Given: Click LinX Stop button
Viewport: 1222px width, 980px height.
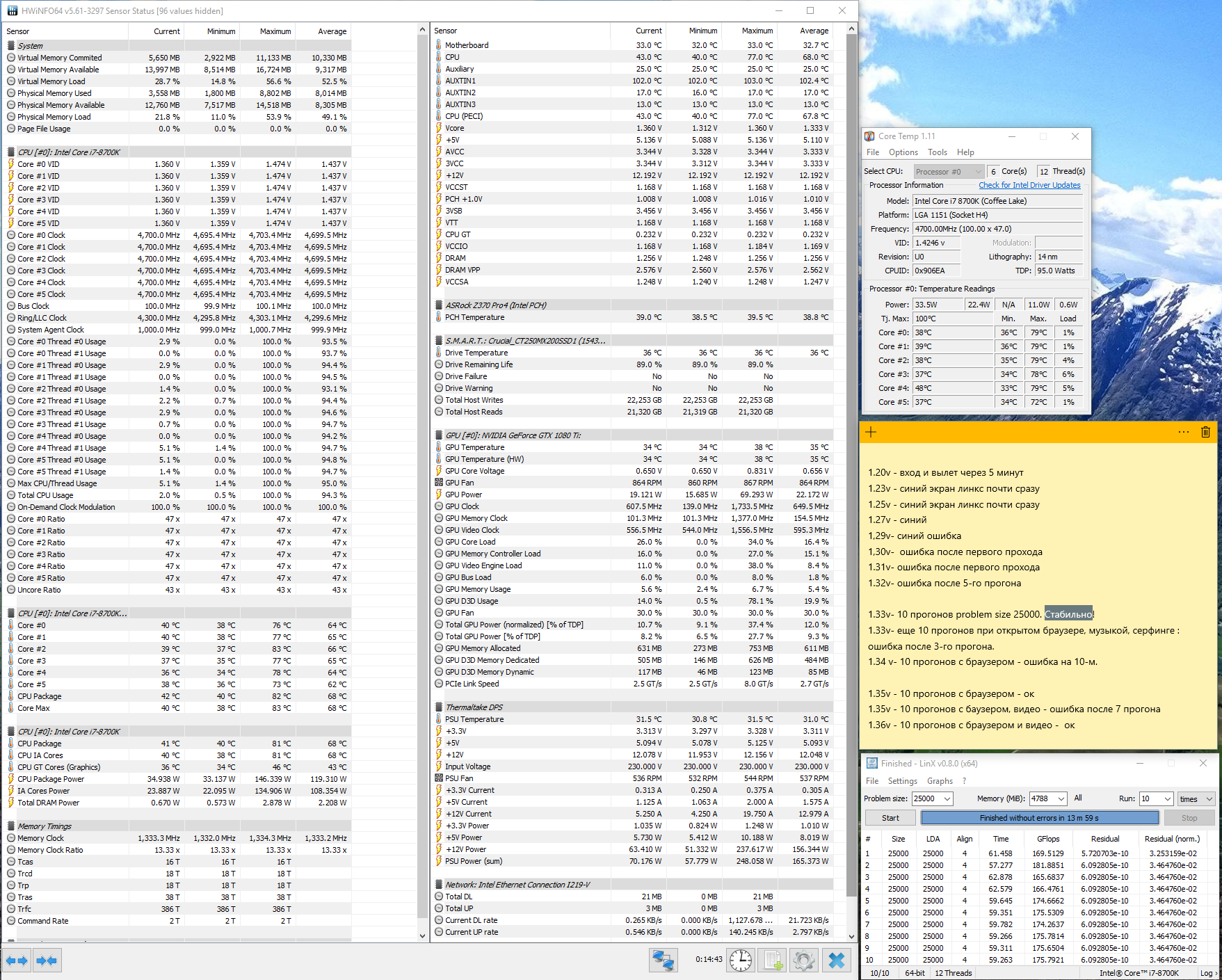Looking at the screenshot, I should tap(1189, 818).
